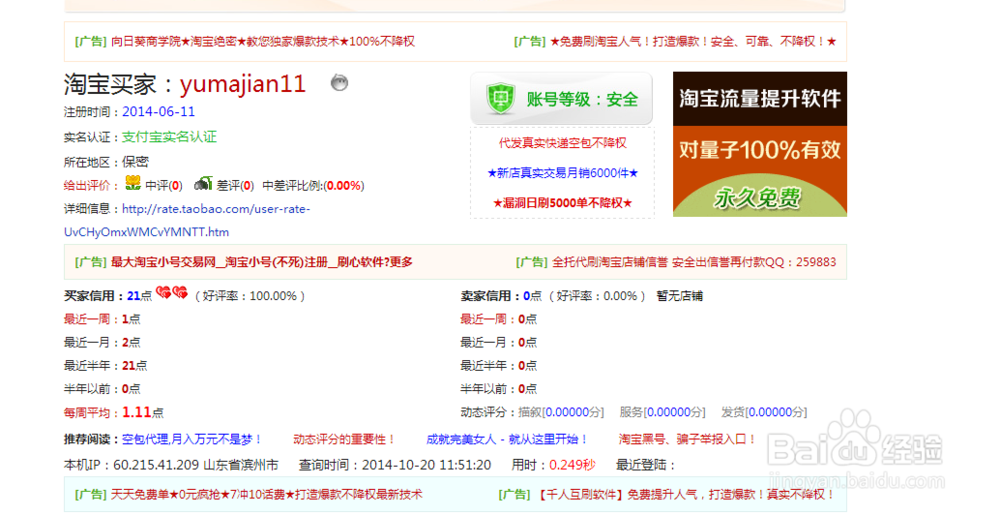
Task: Click the buyer 最近一月：2点 row
Action: click(102, 342)
